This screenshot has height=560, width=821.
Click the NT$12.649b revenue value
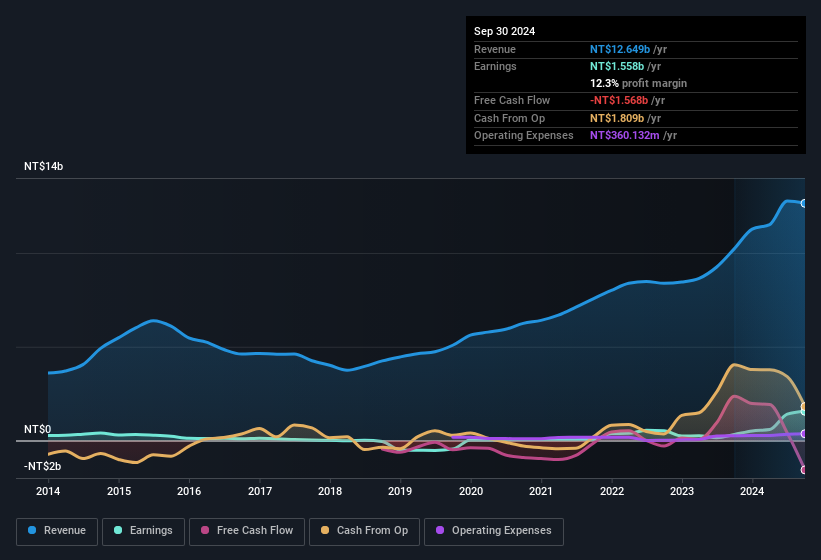[x=620, y=49]
